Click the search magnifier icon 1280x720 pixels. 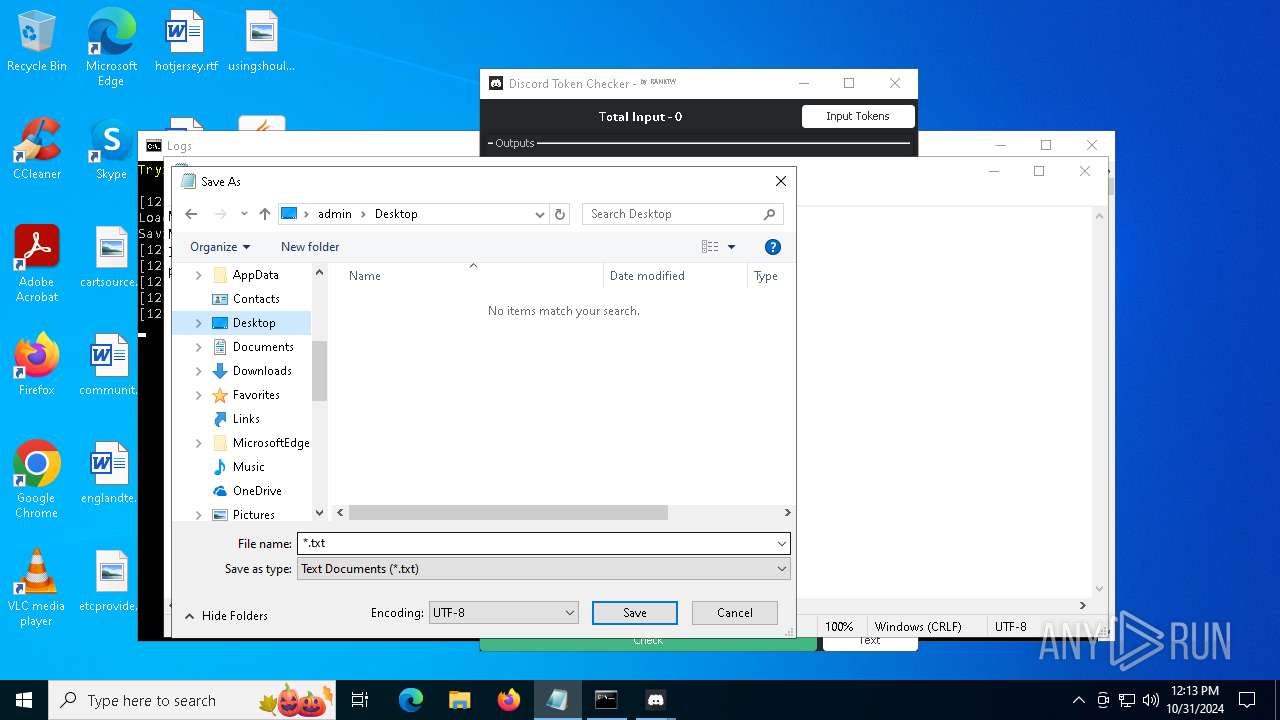(769, 214)
